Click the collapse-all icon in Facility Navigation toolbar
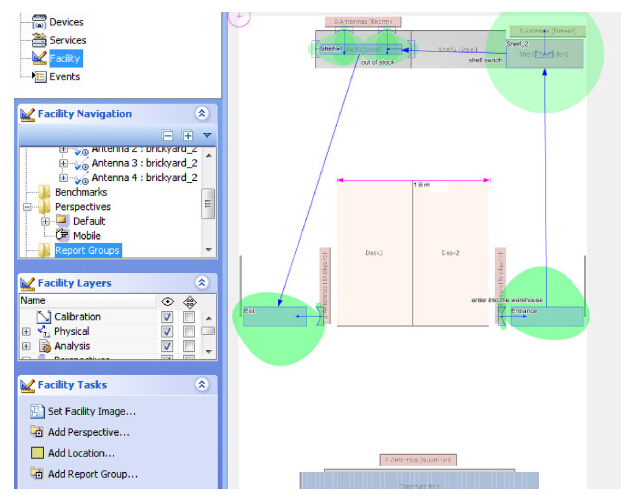 168,135
